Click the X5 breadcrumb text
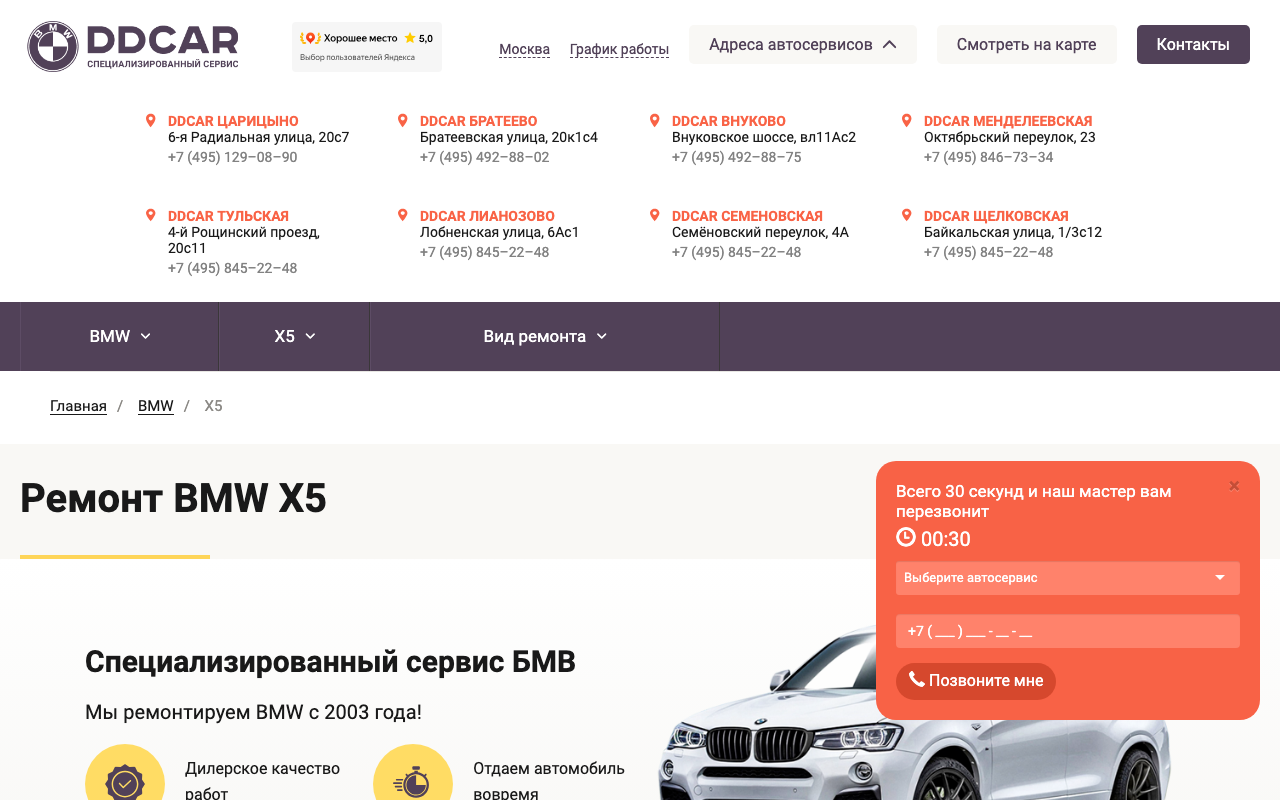The height and width of the screenshot is (800, 1280). tap(213, 406)
